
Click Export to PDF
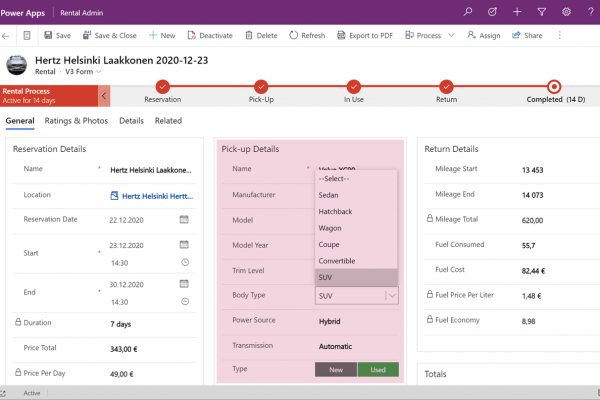[x=365, y=36]
